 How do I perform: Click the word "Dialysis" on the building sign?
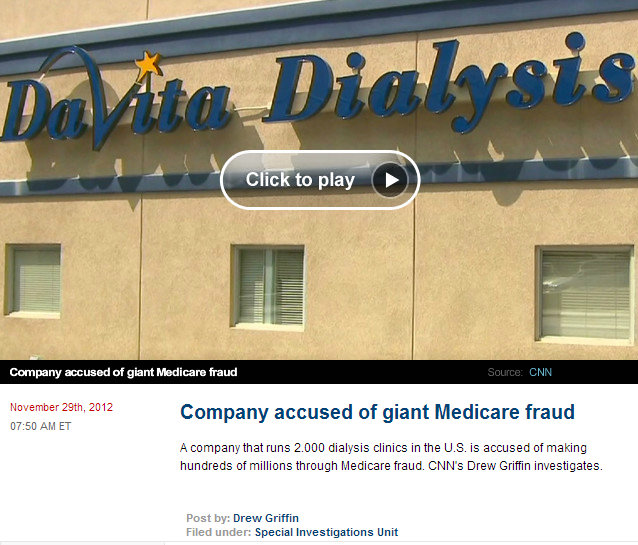450,83
